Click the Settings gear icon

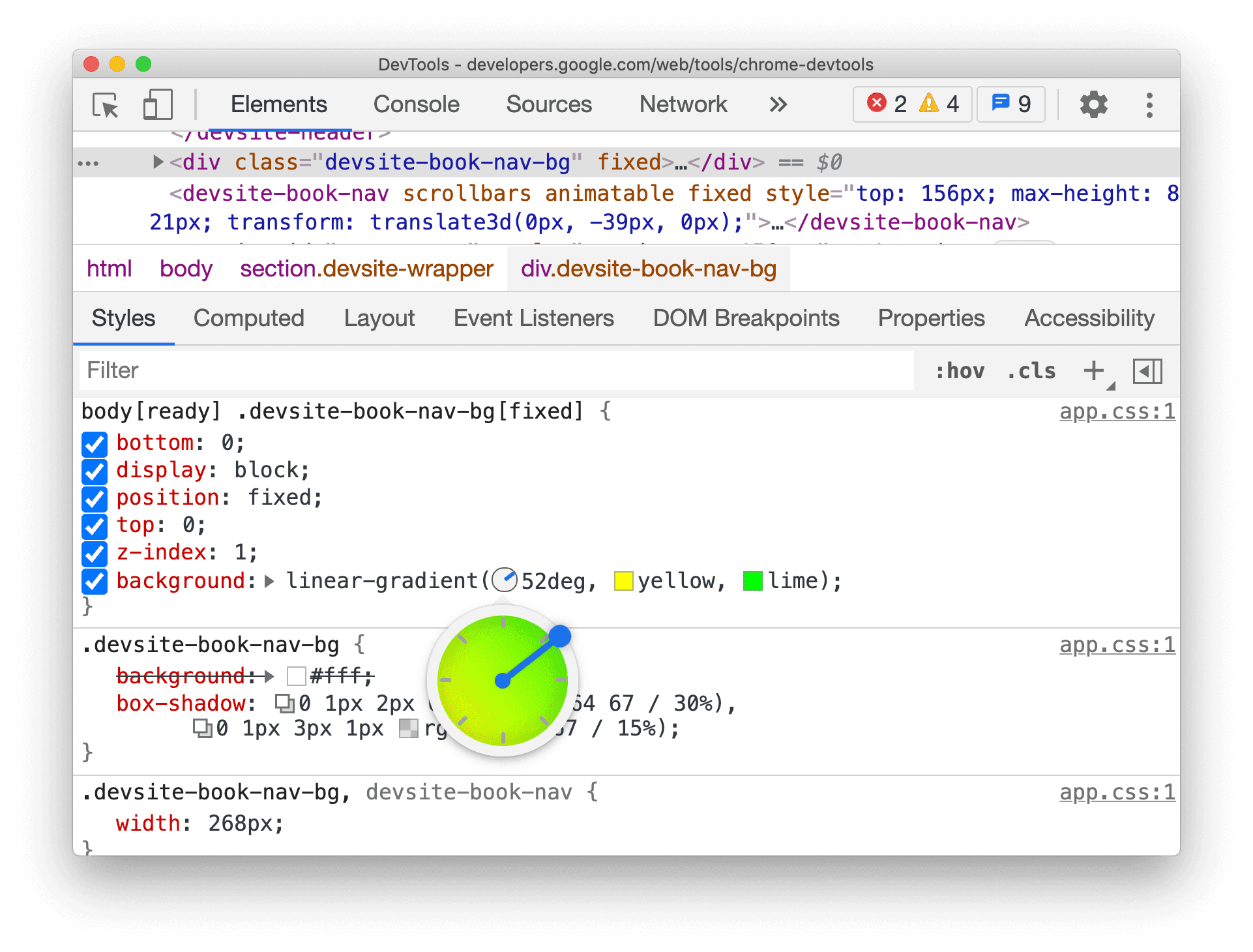click(1093, 104)
